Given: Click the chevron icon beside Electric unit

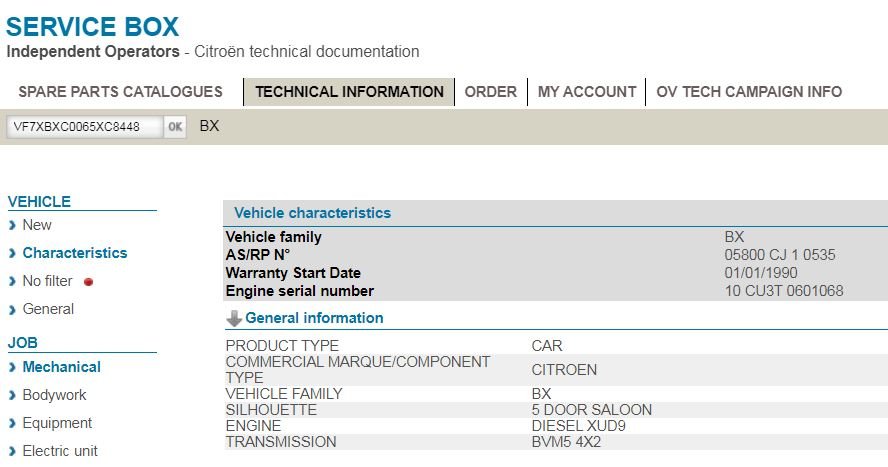Looking at the screenshot, I should tap(12, 452).
